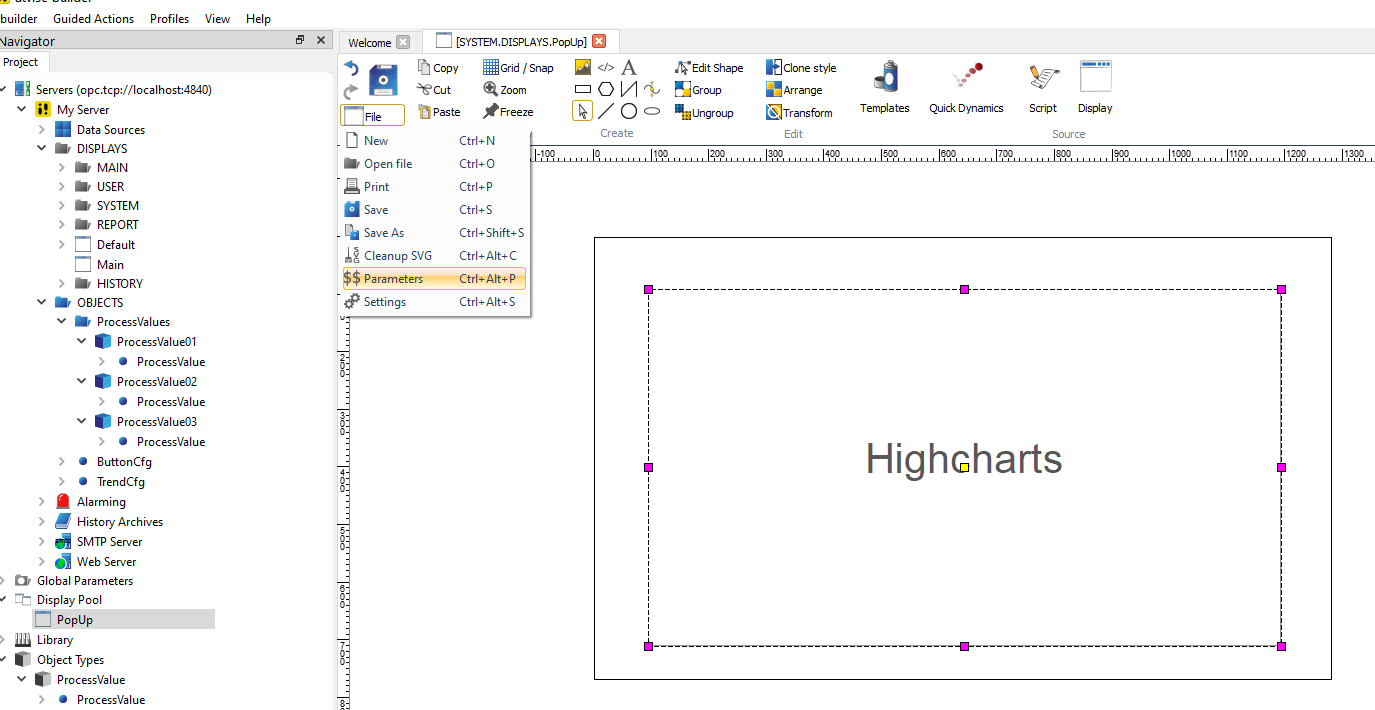Expand the Web Server node

[41, 562]
